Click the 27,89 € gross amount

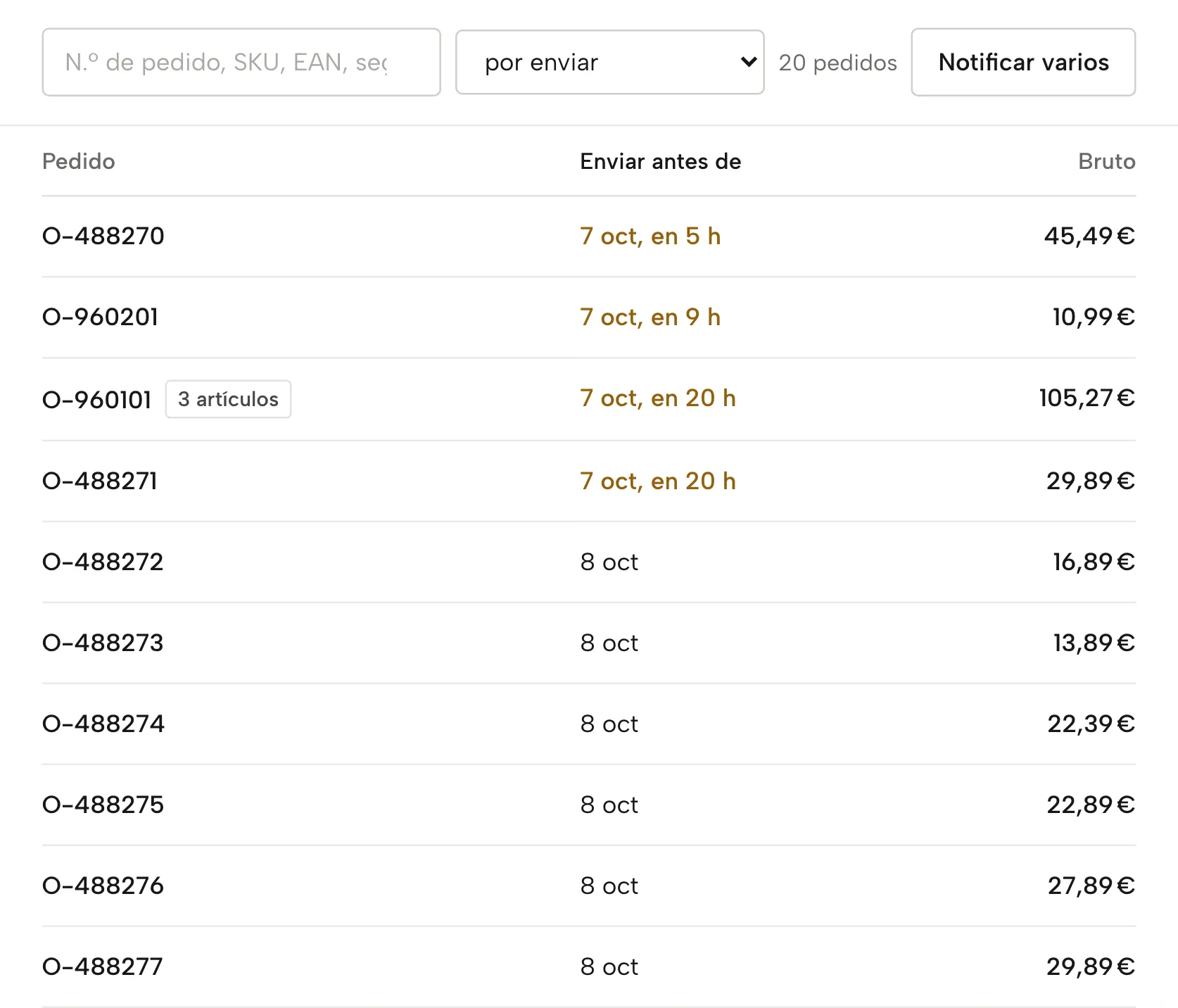tap(1091, 886)
